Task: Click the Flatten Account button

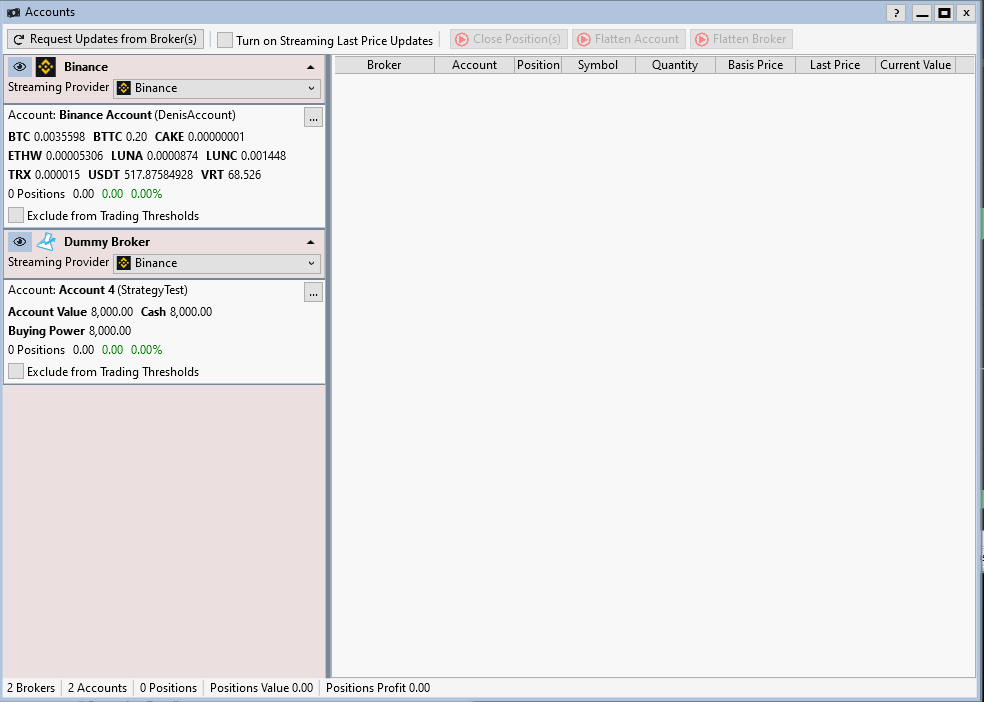Action: point(628,39)
